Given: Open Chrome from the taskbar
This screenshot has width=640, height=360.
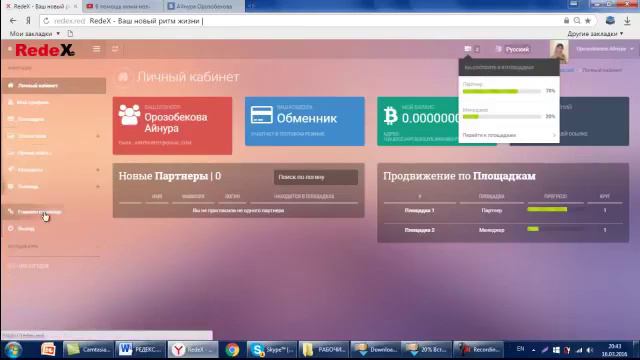Looking at the screenshot, I should (232, 350).
